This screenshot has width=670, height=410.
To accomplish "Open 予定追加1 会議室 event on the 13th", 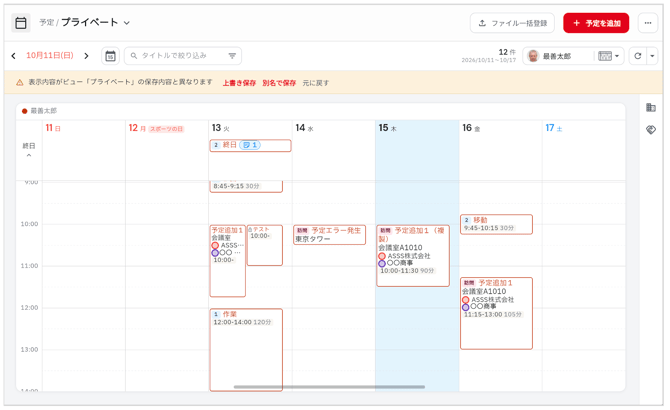I will (x=227, y=261).
